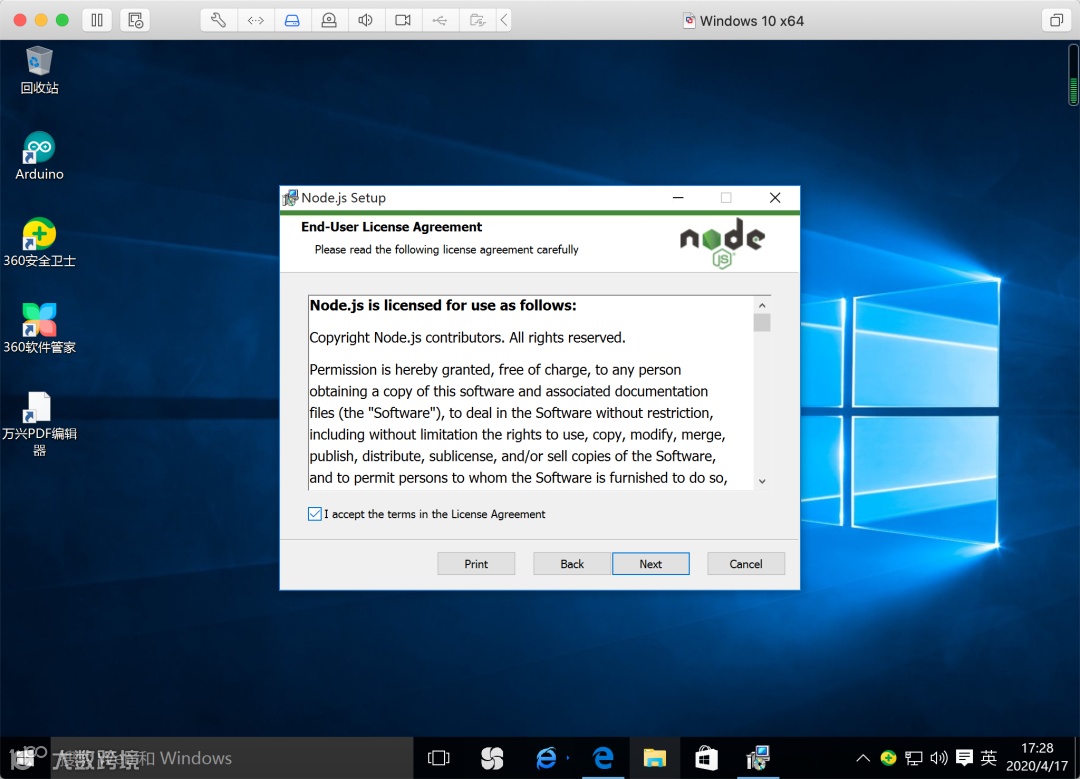Click the network adapter arrows icon
Viewport: 1080px width, 779px height.
coord(256,20)
